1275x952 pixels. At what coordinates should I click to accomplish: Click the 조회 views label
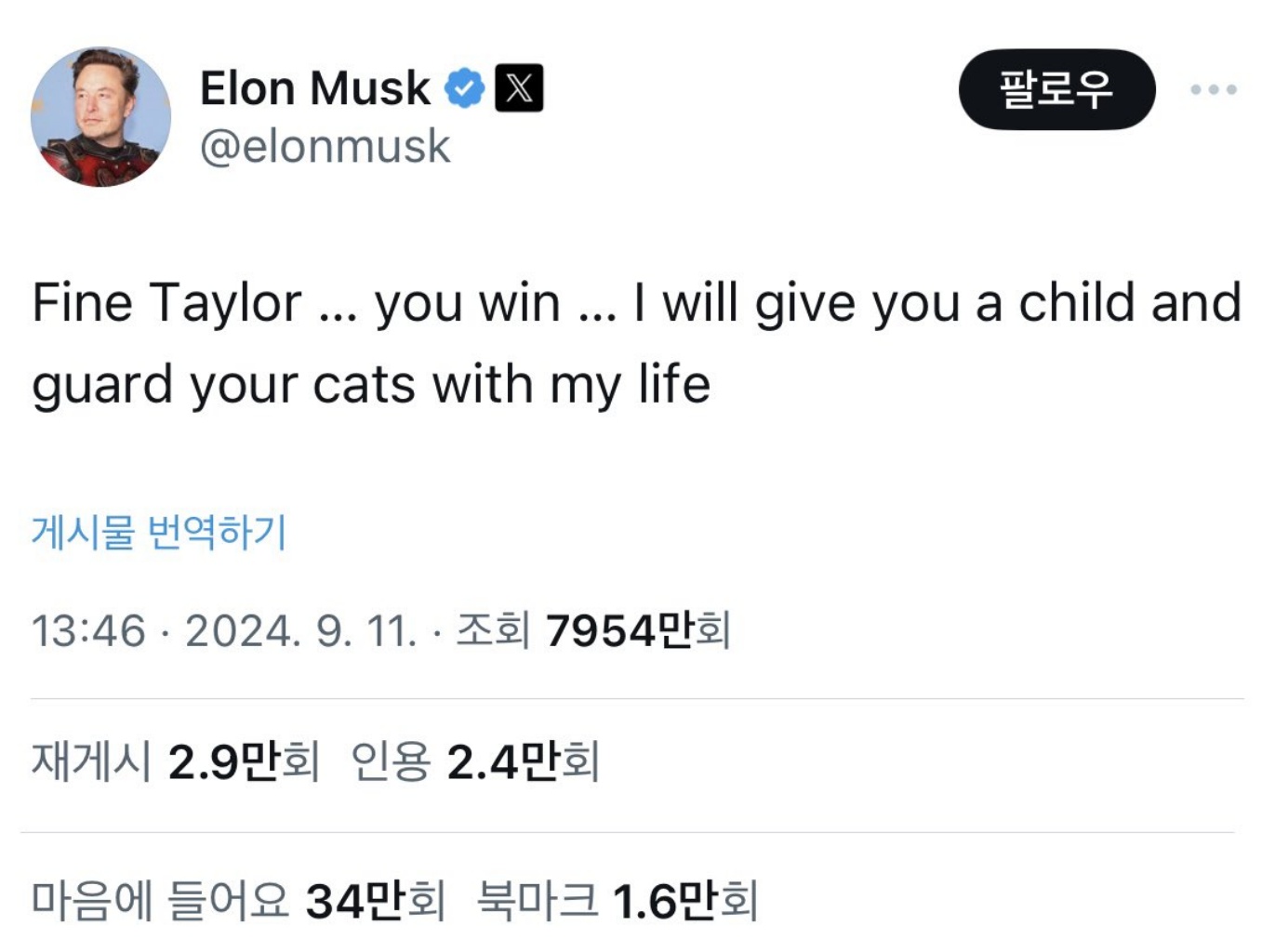pyautogui.click(x=492, y=631)
